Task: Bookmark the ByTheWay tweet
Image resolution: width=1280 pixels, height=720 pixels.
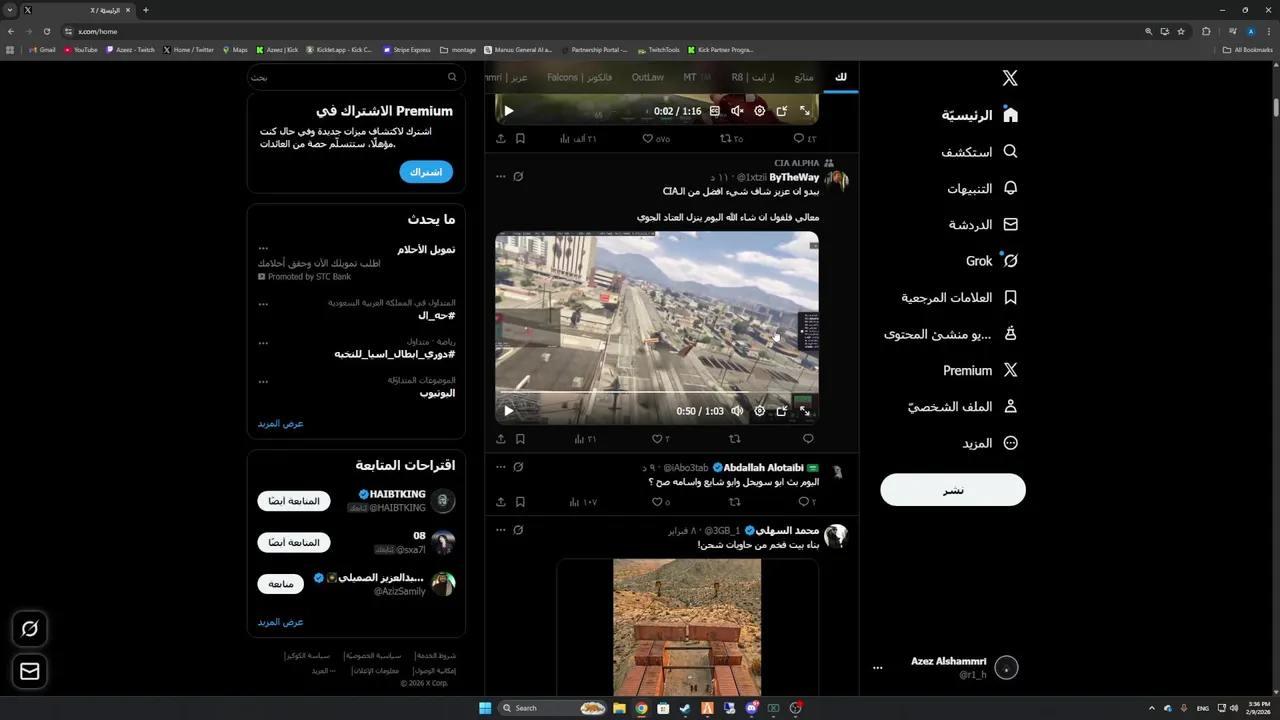Action: (x=520, y=439)
